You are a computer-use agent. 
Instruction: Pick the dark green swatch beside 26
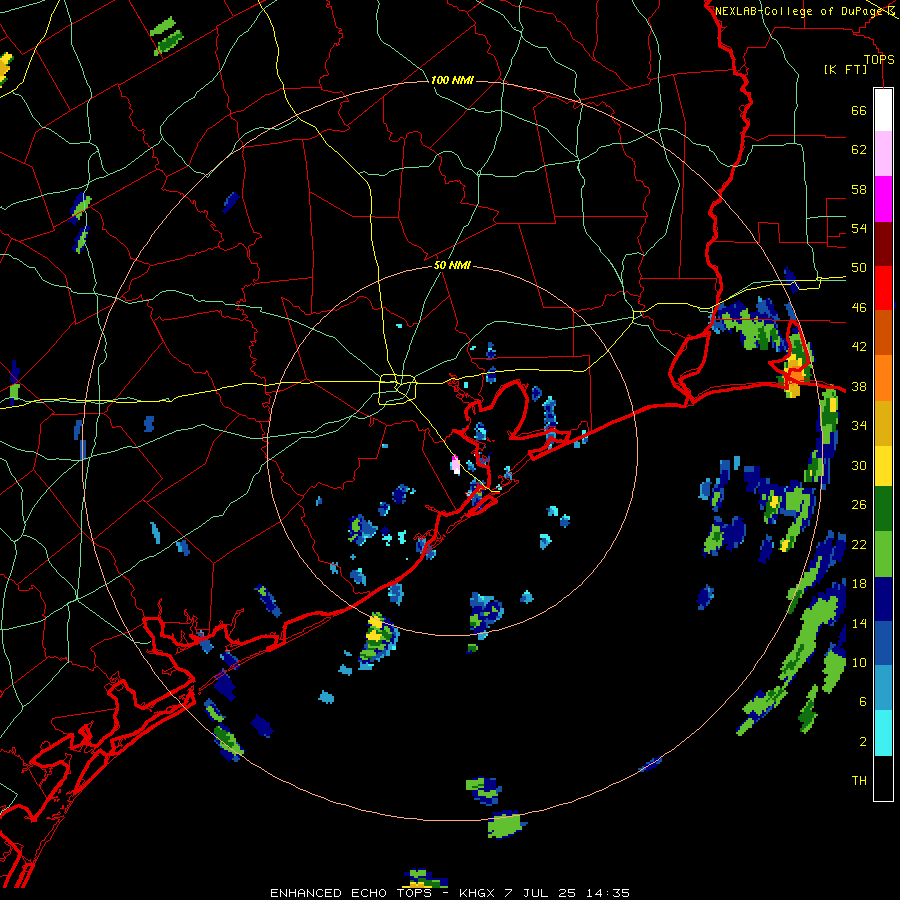coord(883,509)
